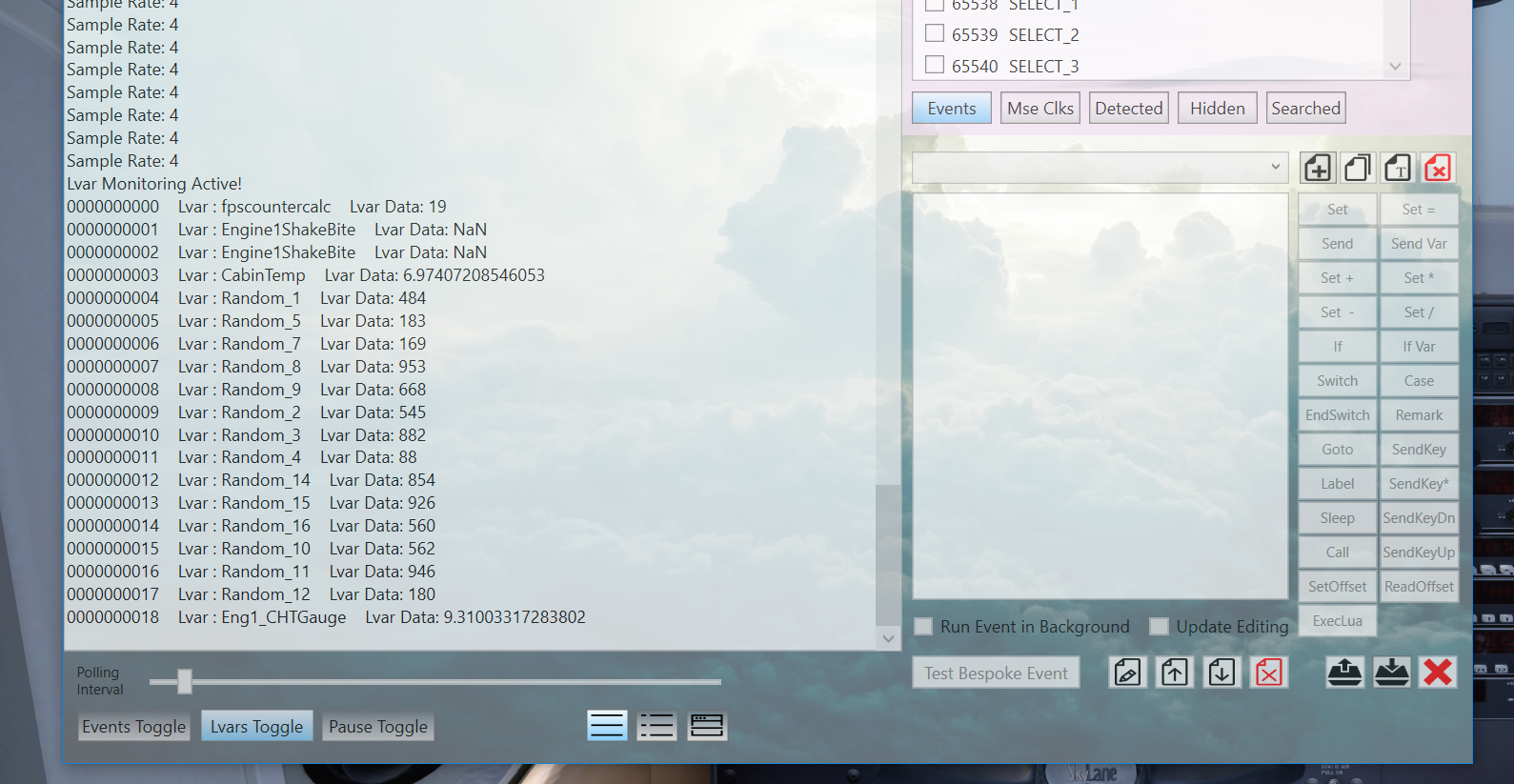Click the red delete page icon beside dropdown
Viewport: 1514px width, 784px height.
(1437, 169)
